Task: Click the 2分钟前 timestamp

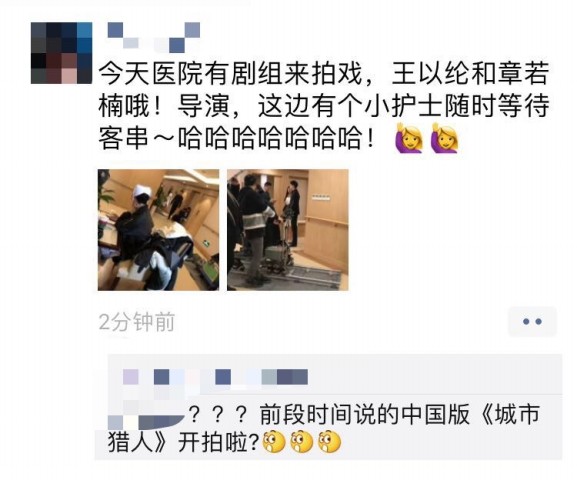Action: coord(137,322)
